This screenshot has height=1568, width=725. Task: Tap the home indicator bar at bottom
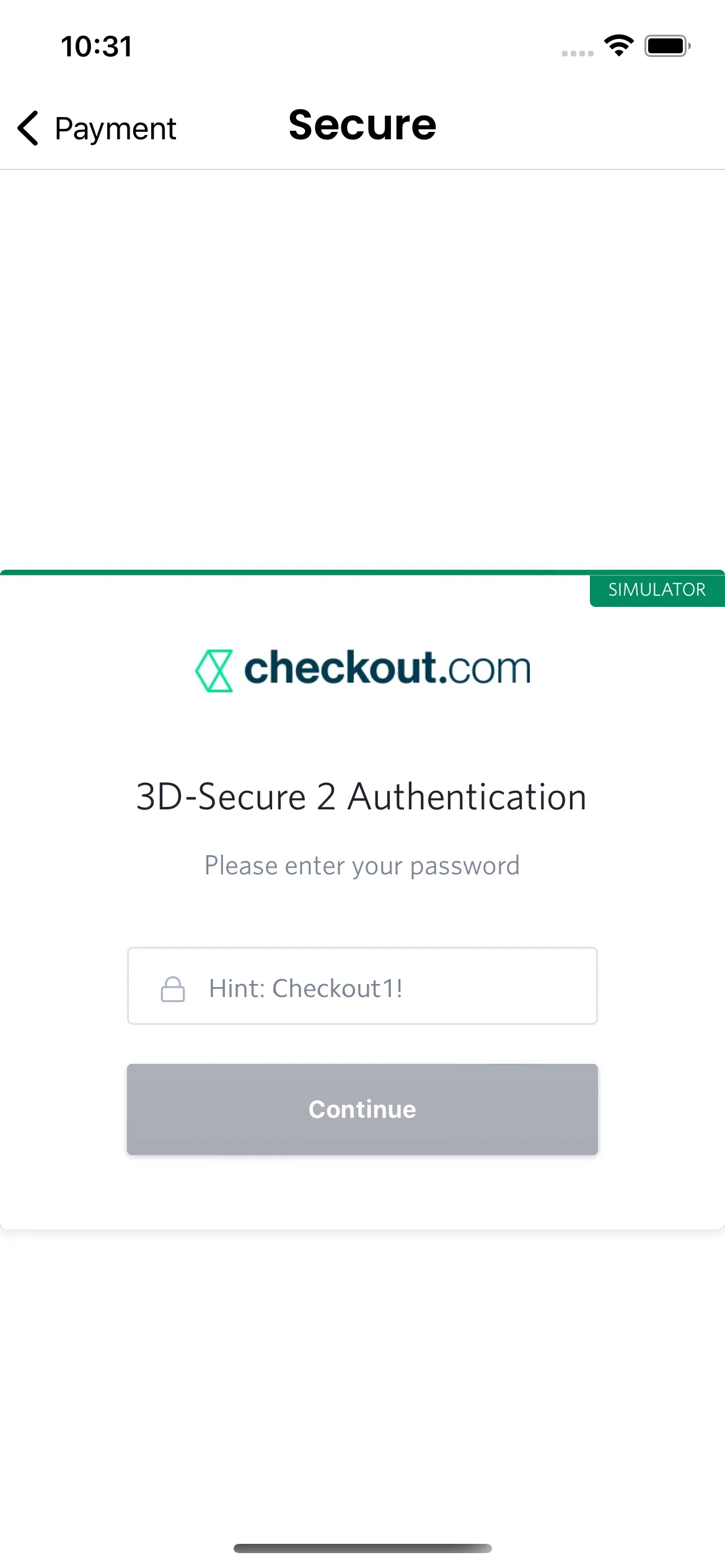coord(362,1548)
